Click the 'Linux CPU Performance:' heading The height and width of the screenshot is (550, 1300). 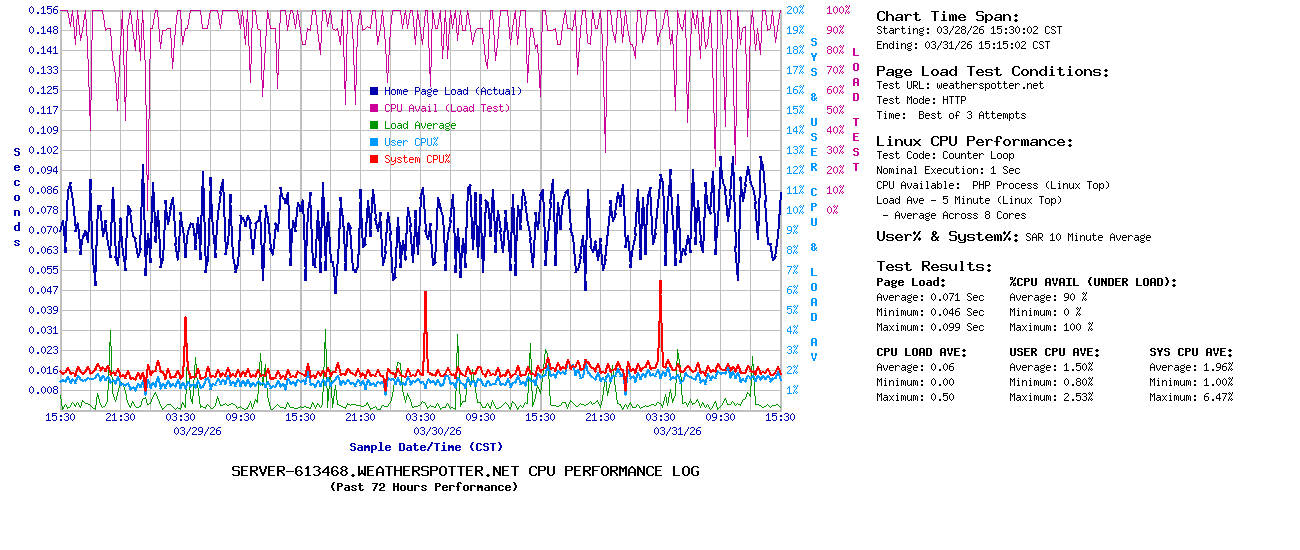coord(974,141)
